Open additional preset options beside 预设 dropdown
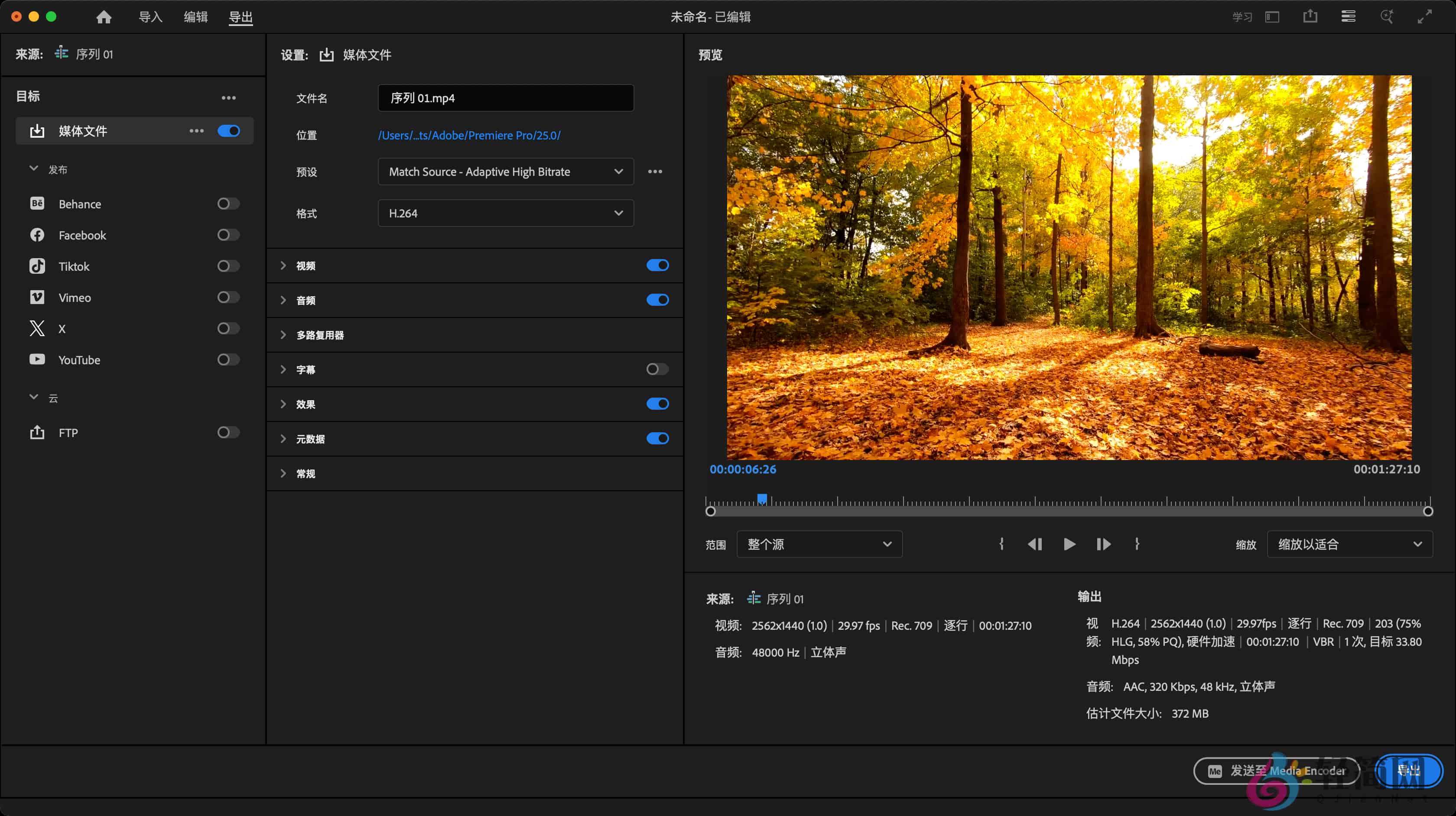1456x816 pixels. point(654,171)
